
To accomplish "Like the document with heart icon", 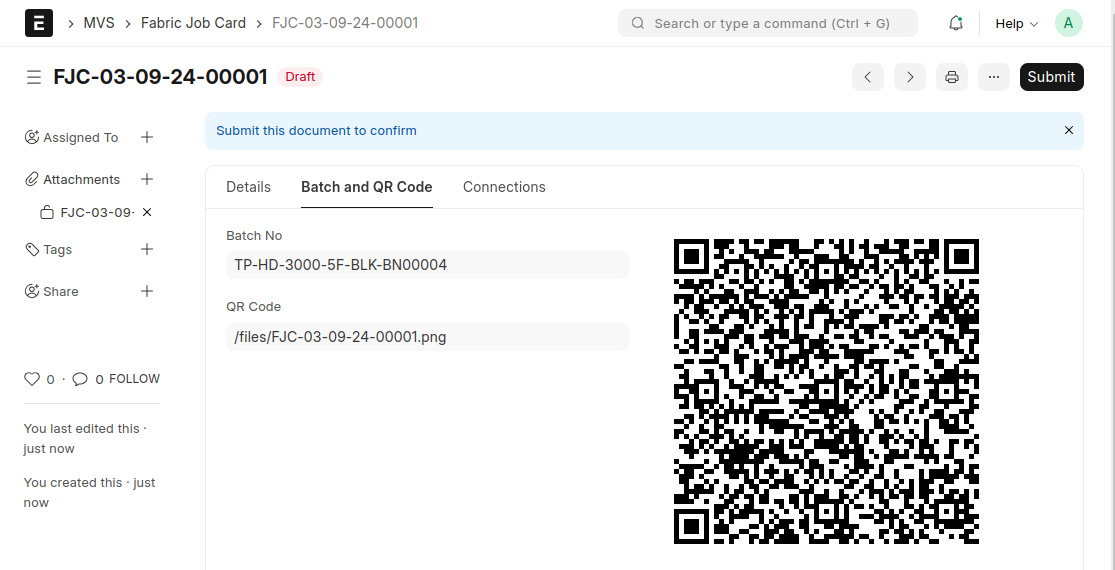I will point(32,379).
